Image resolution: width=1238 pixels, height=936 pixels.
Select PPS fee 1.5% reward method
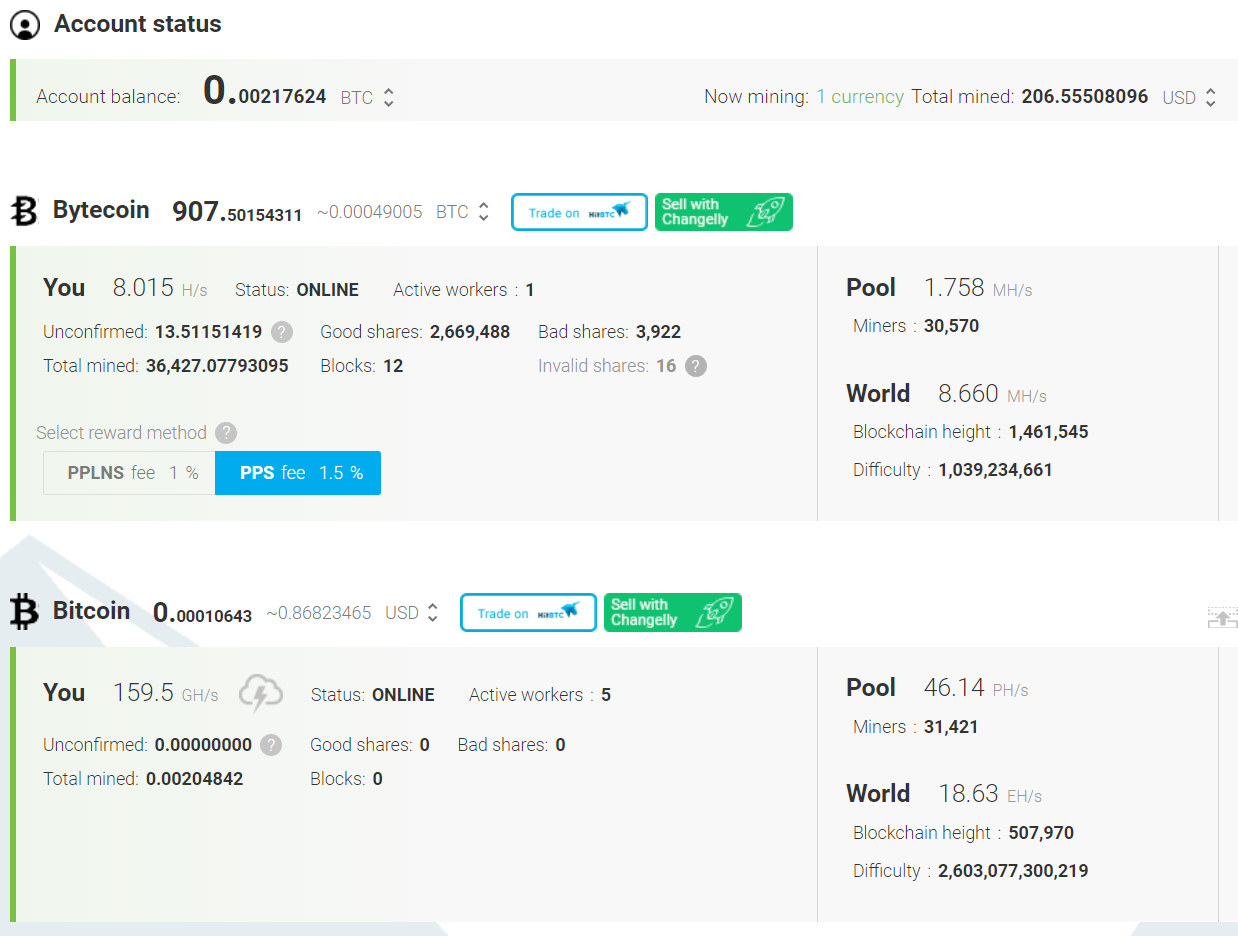click(x=298, y=473)
